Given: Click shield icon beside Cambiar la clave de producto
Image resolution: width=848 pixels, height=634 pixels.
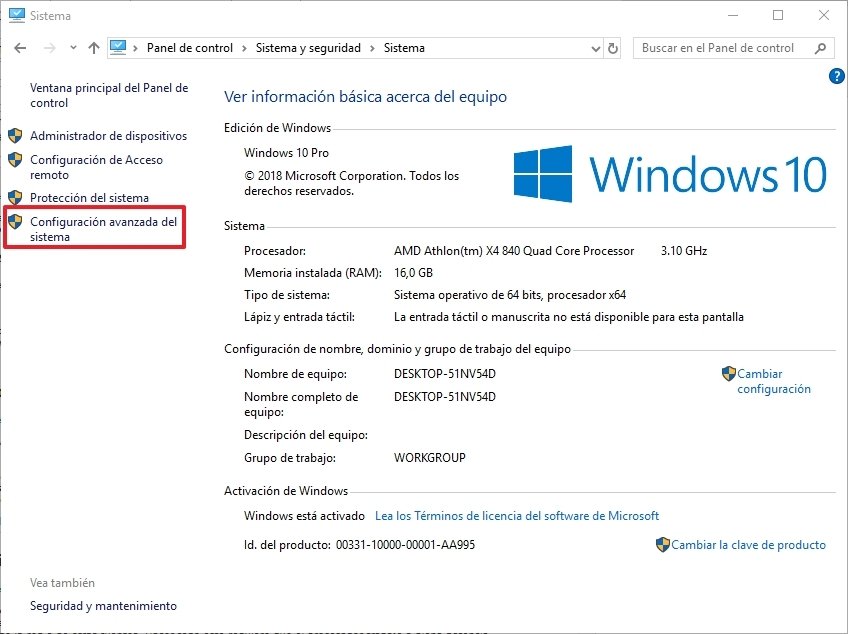Looking at the screenshot, I should click(662, 545).
